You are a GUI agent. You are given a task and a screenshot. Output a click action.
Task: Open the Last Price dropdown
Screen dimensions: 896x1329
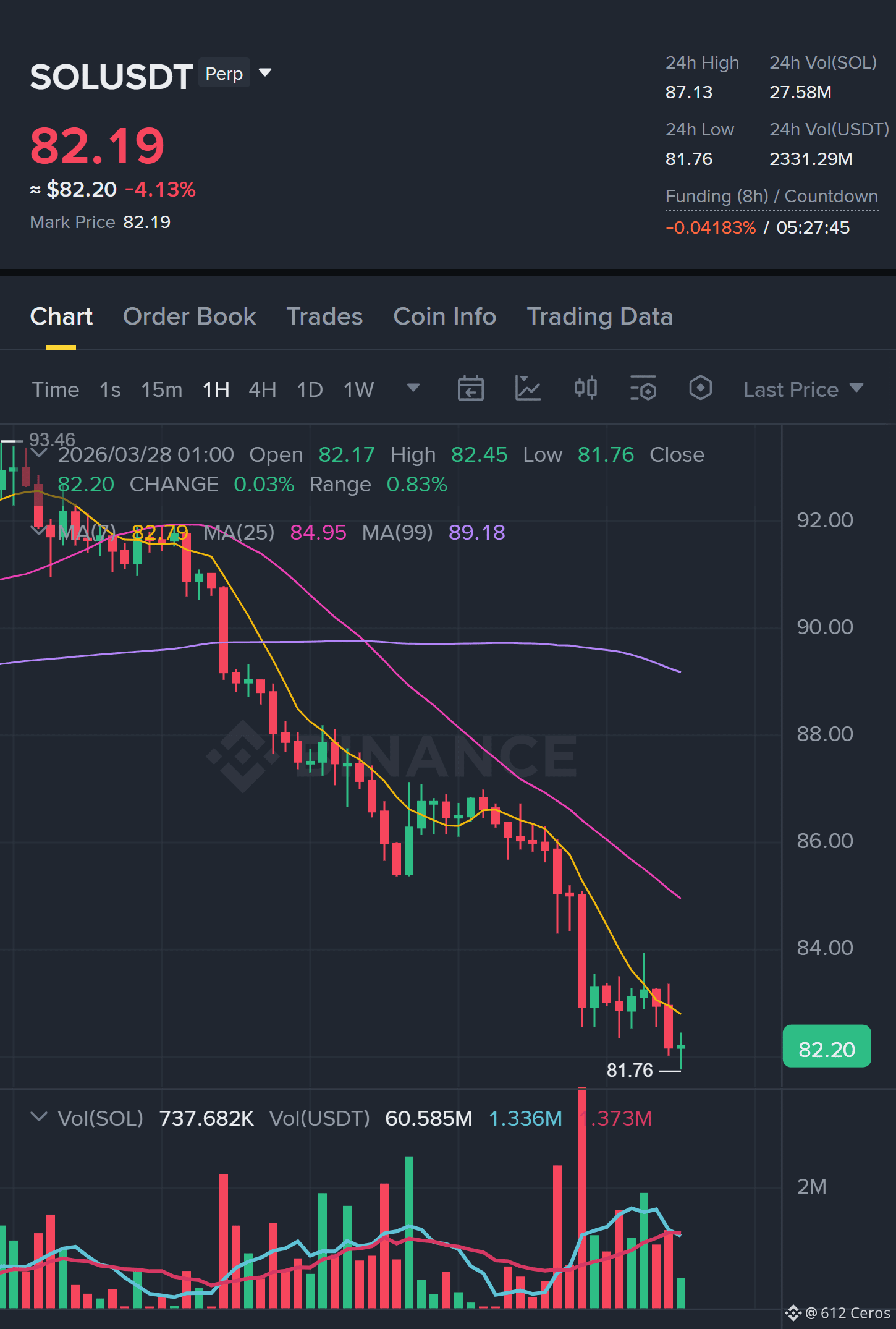[803, 389]
